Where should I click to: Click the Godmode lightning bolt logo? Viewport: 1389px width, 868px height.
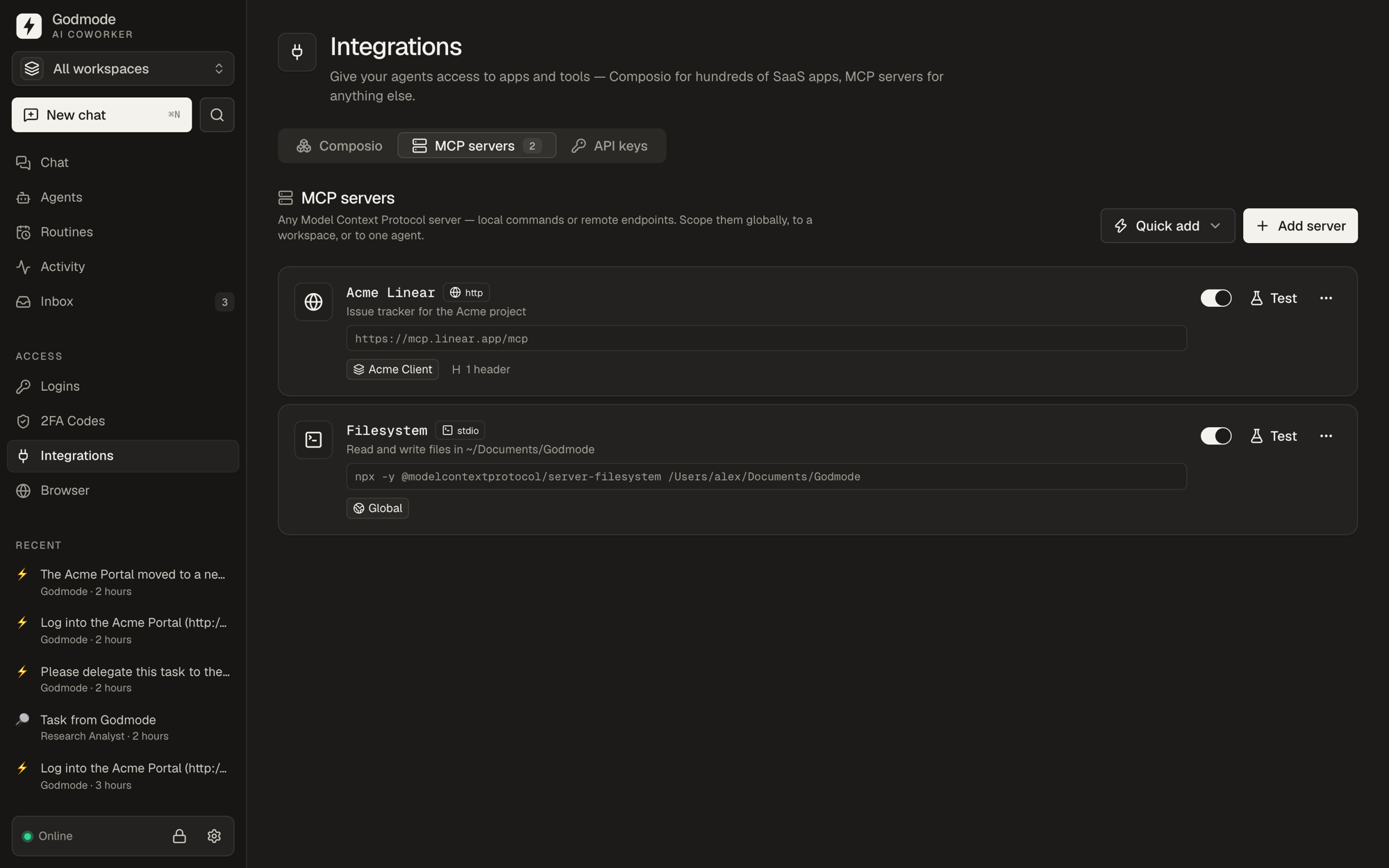(28, 26)
